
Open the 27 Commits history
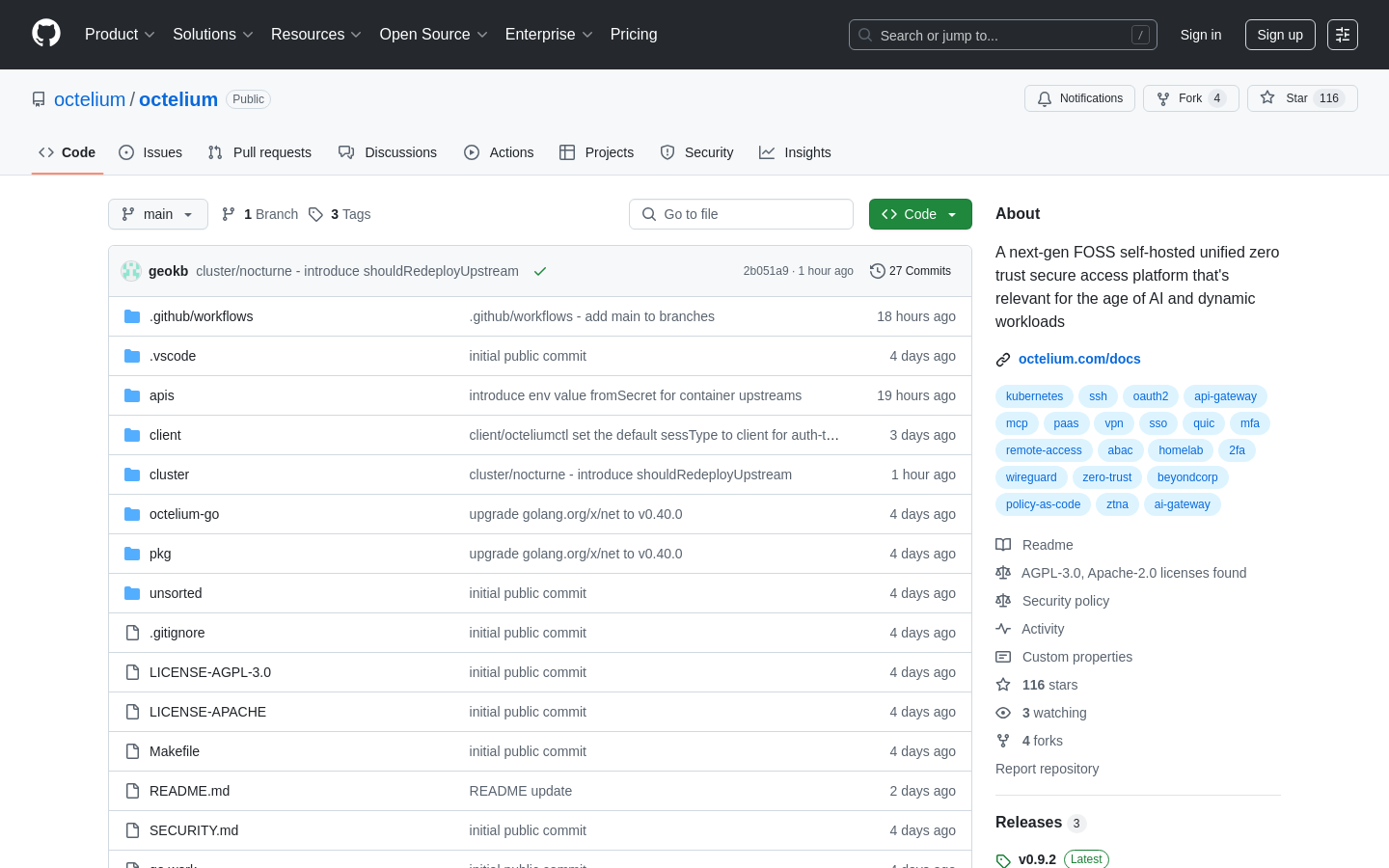click(911, 271)
